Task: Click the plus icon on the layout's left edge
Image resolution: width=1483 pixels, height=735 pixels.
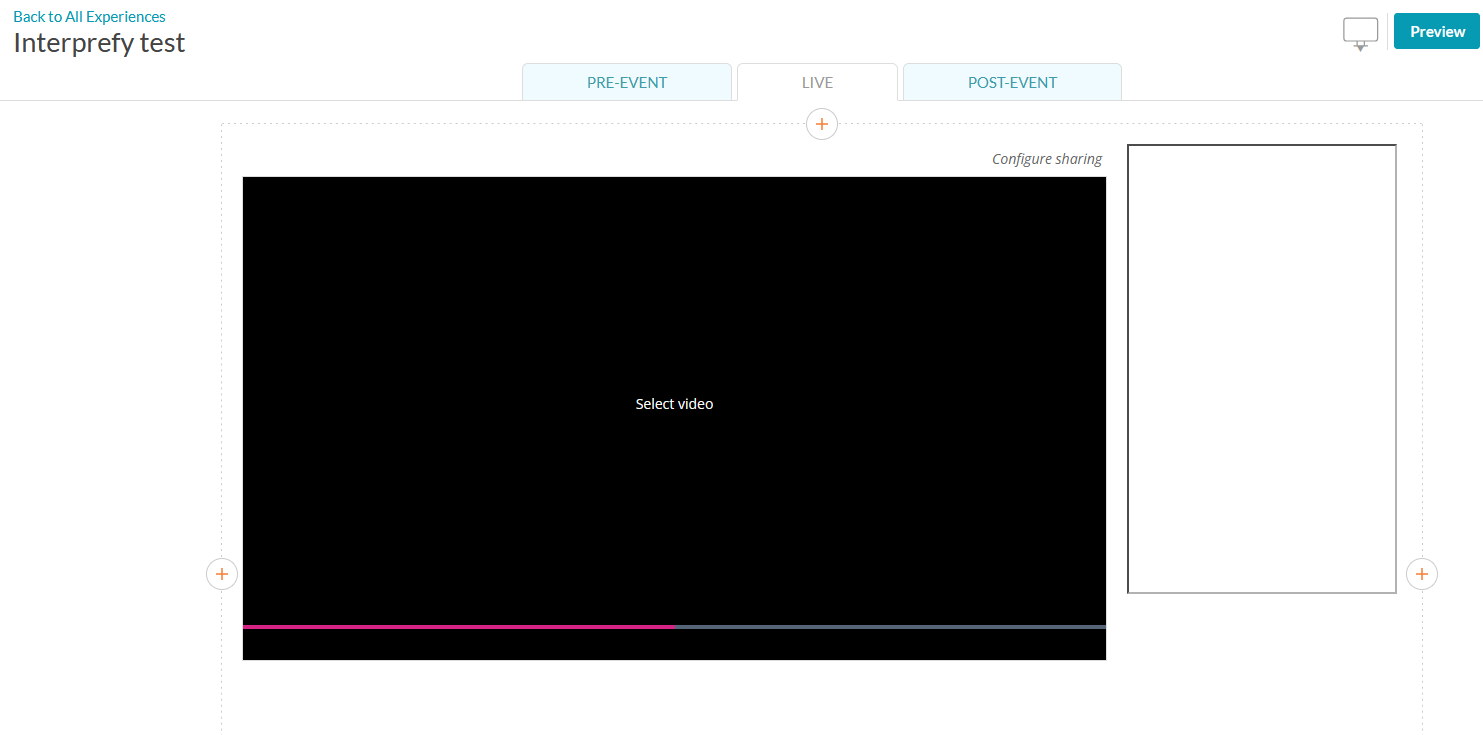Action: (222, 574)
